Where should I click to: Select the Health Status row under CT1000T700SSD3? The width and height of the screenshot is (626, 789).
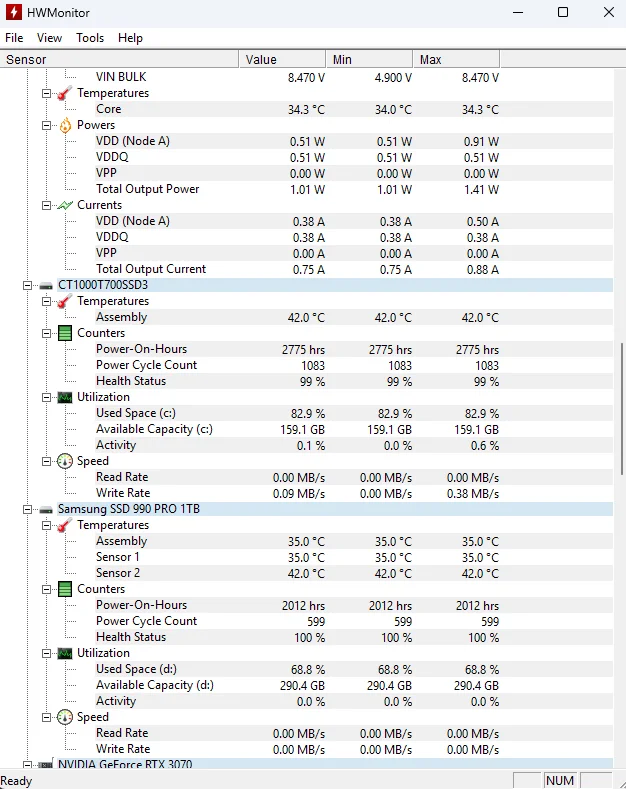point(131,381)
